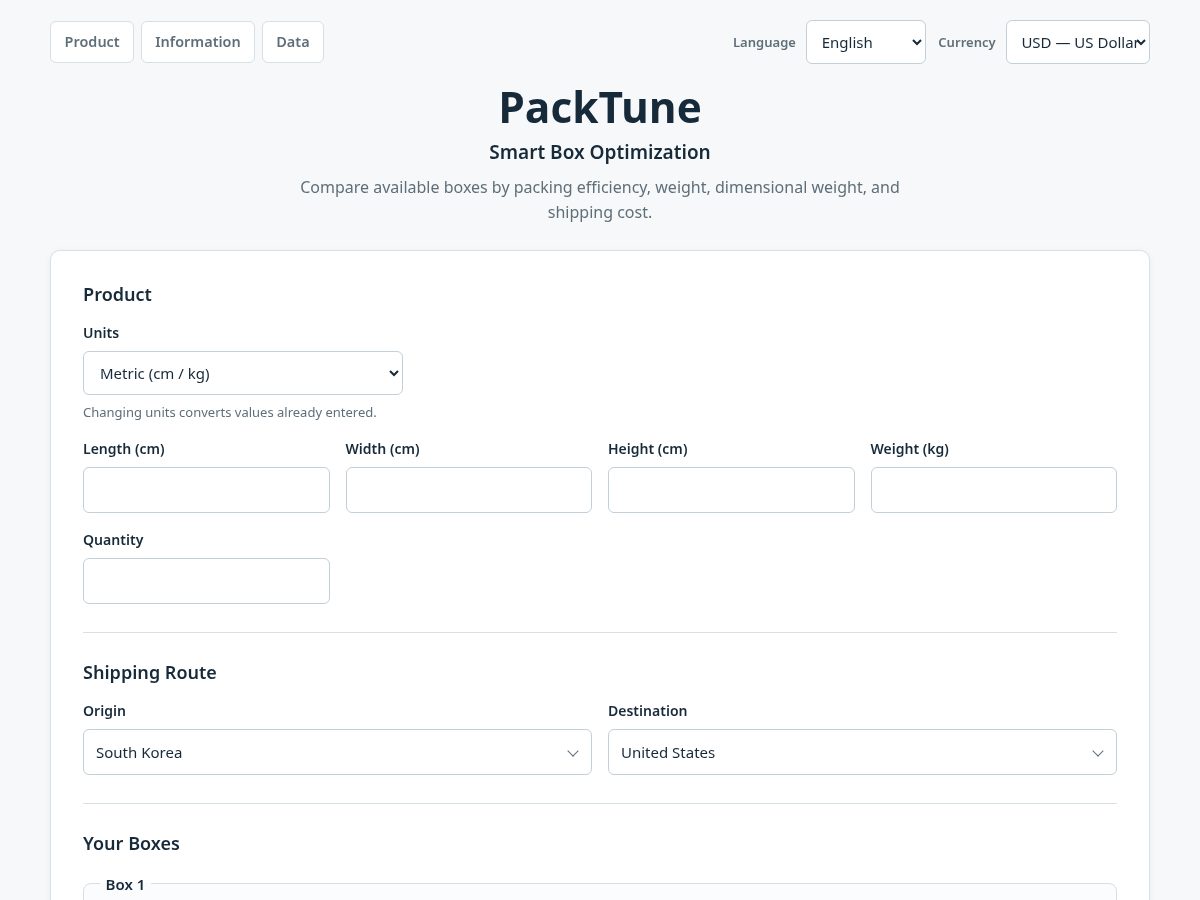Open the Data tab
This screenshot has width=1200, height=900.
[293, 42]
